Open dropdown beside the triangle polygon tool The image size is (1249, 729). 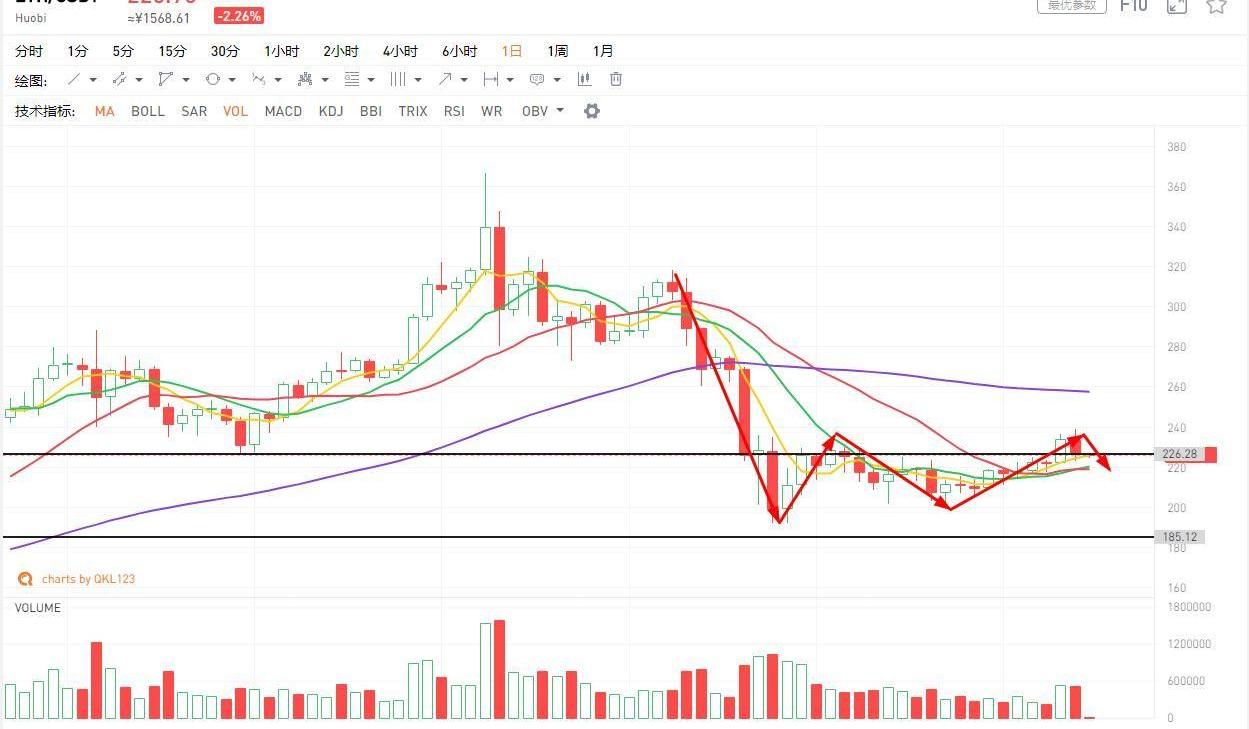point(185,80)
